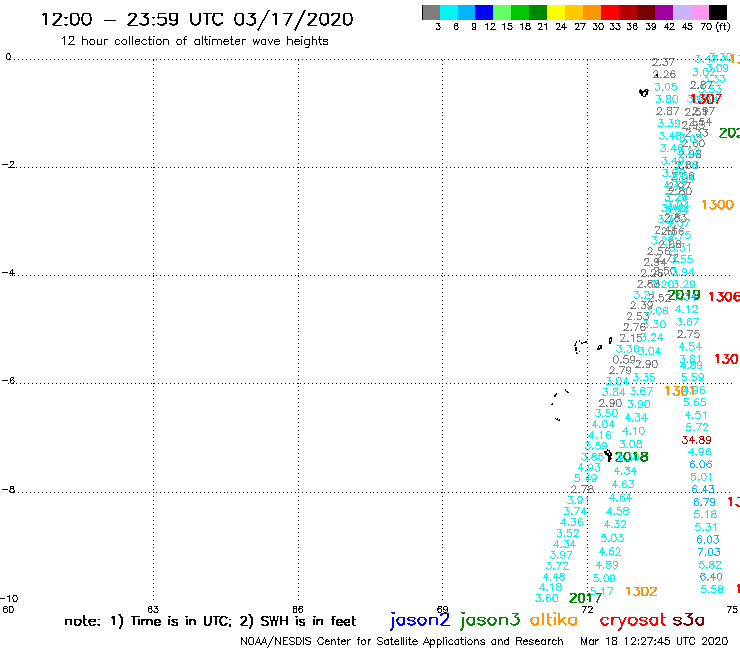Click the pink 70 ft legend swatch
The height and width of the screenshot is (650, 740).
(x=699, y=12)
